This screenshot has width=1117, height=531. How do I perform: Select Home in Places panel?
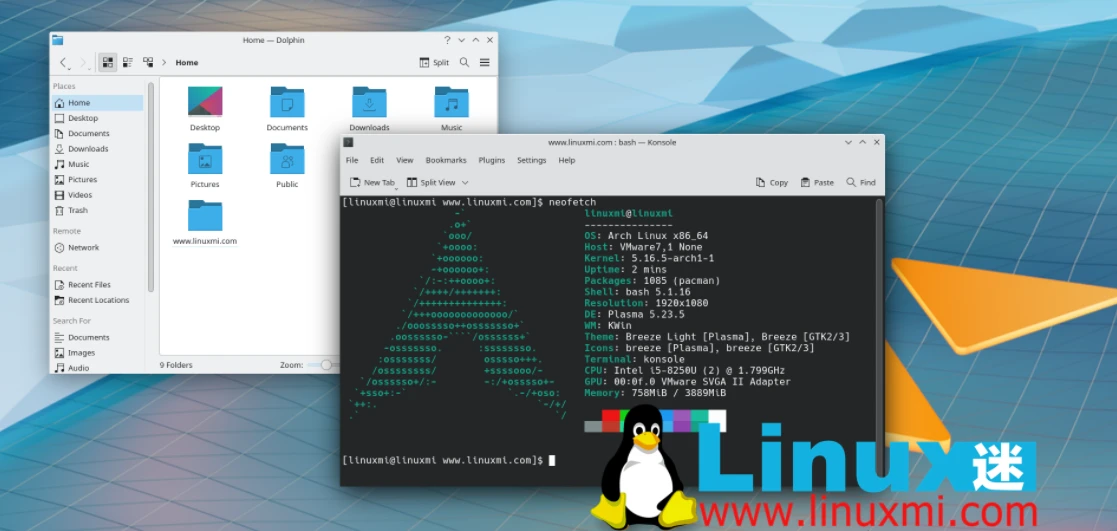(98, 103)
